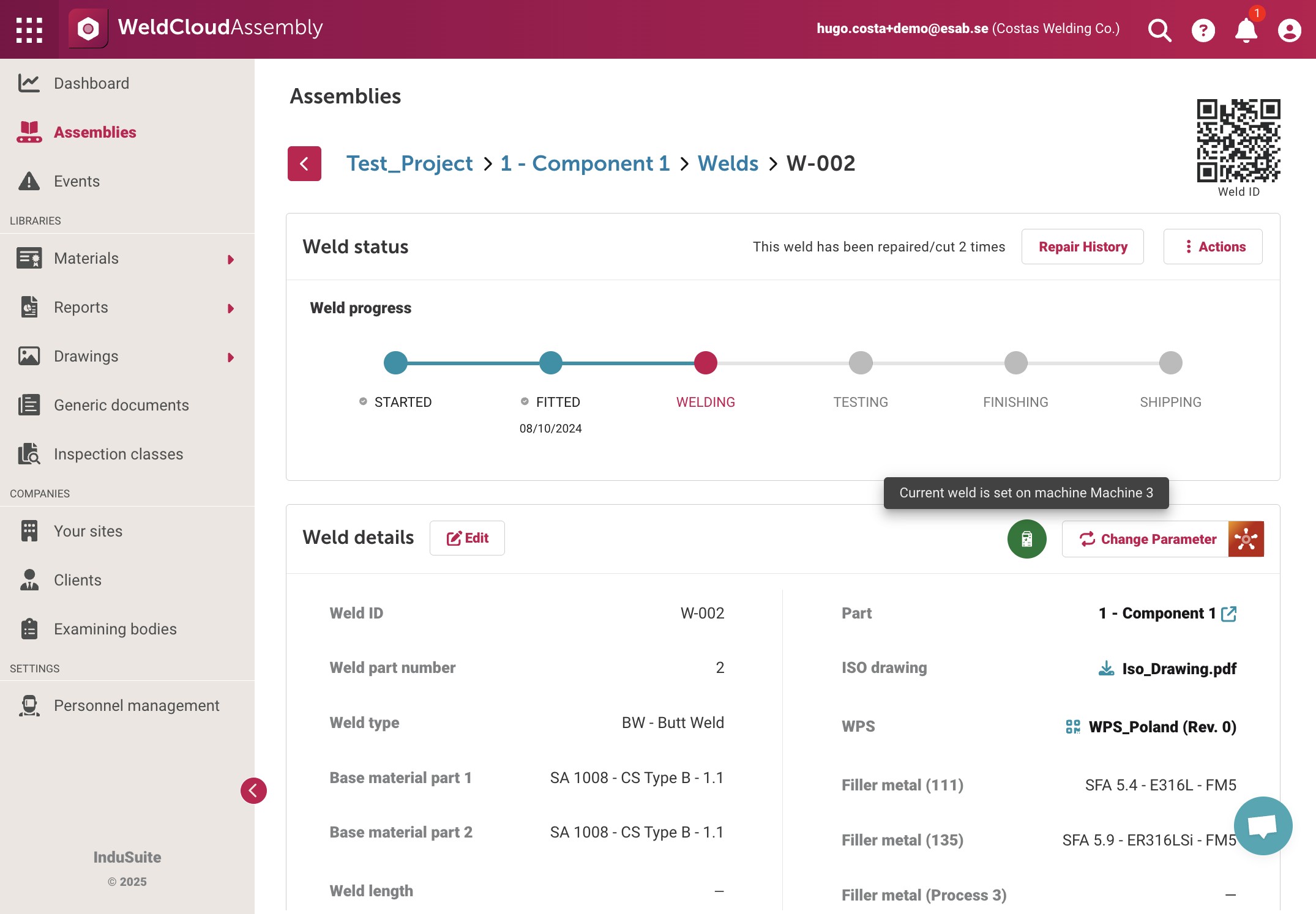The height and width of the screenshot is (914, 1316).
Task: Click the Weld ID value W-002
Action: click(x=702, y=613)
